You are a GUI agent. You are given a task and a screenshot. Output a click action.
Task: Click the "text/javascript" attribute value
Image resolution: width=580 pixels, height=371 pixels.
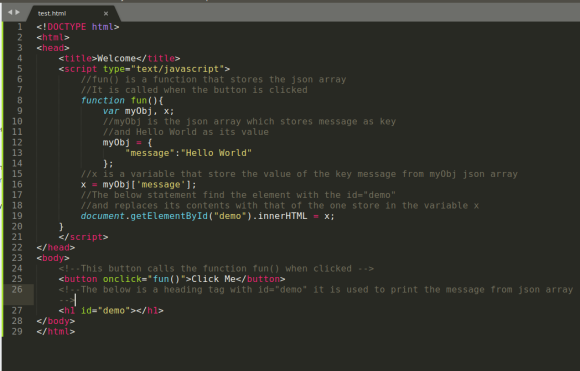178,69
